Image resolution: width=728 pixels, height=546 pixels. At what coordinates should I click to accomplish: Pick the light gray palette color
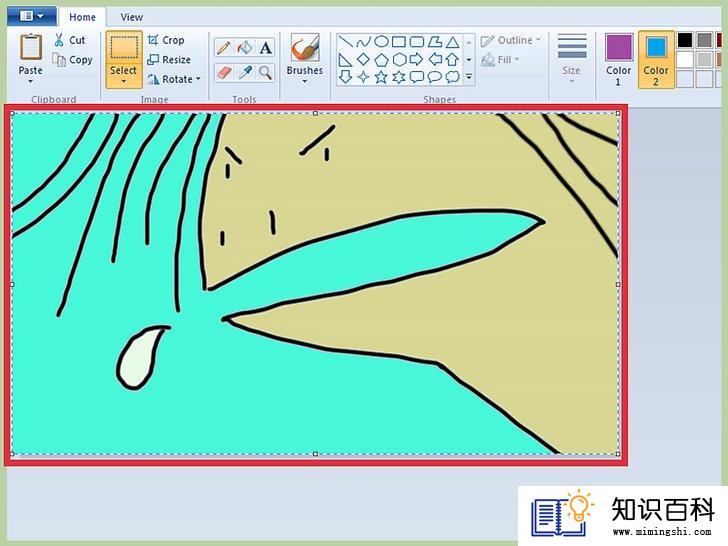(x=704, y=59)
